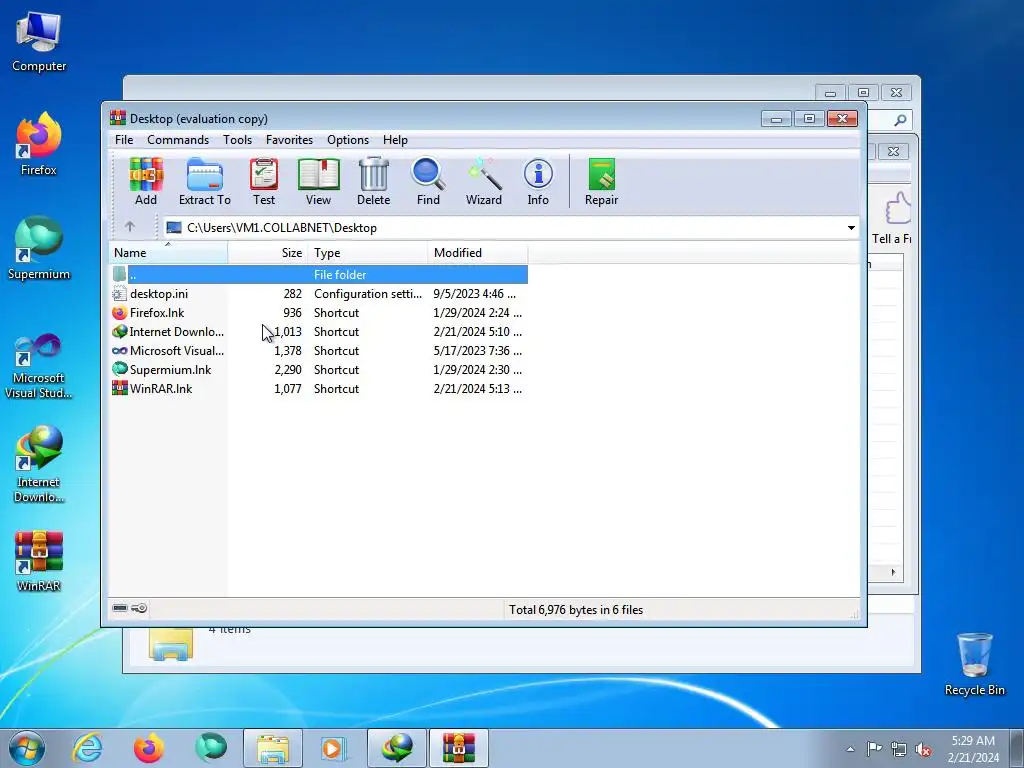
Task: Open the File menu
Action: (x=124, y=140)
